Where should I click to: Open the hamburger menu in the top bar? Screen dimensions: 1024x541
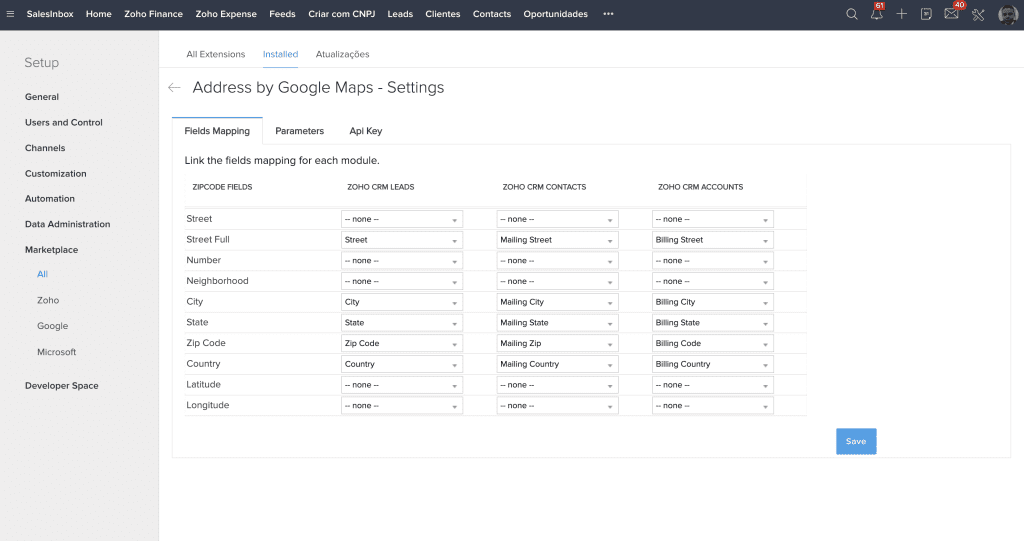(10, 14)
